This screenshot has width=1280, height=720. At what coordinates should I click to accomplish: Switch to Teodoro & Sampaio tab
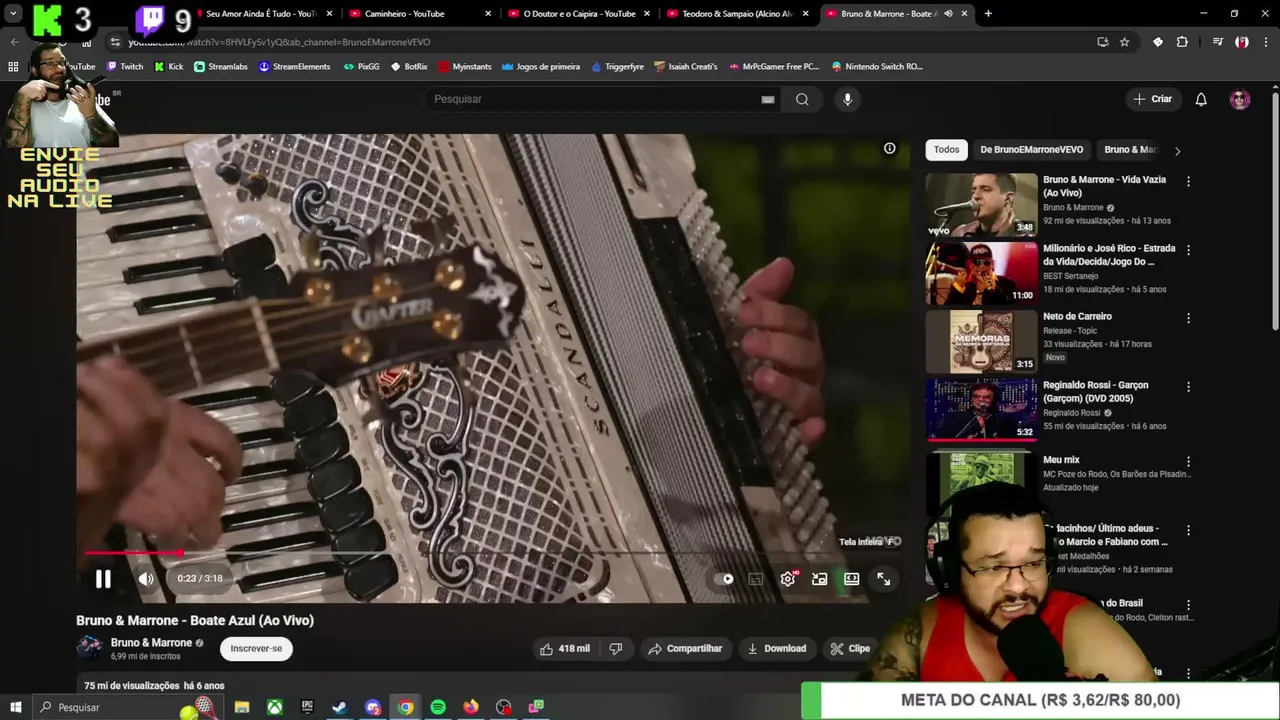[x=738, y=14]
